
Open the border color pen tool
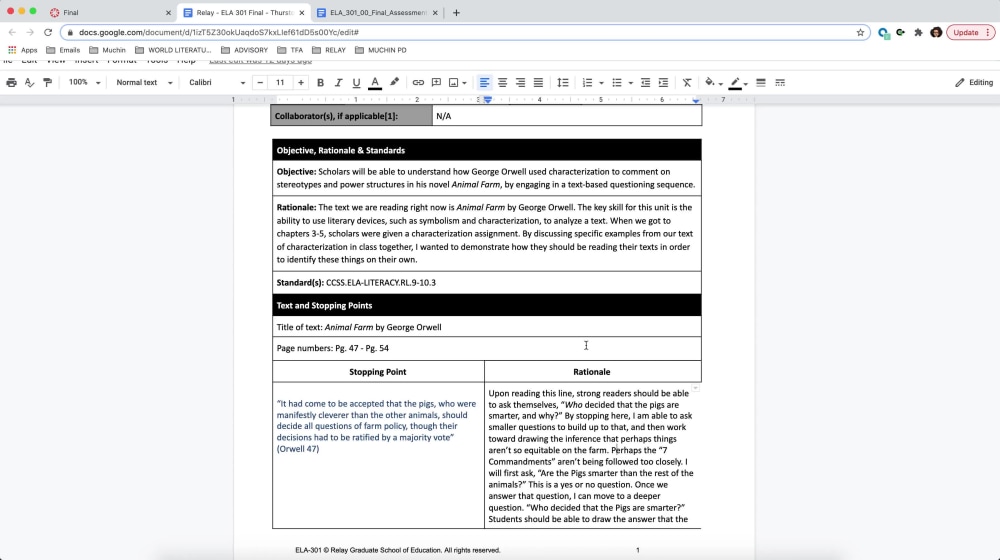(735, 82)
